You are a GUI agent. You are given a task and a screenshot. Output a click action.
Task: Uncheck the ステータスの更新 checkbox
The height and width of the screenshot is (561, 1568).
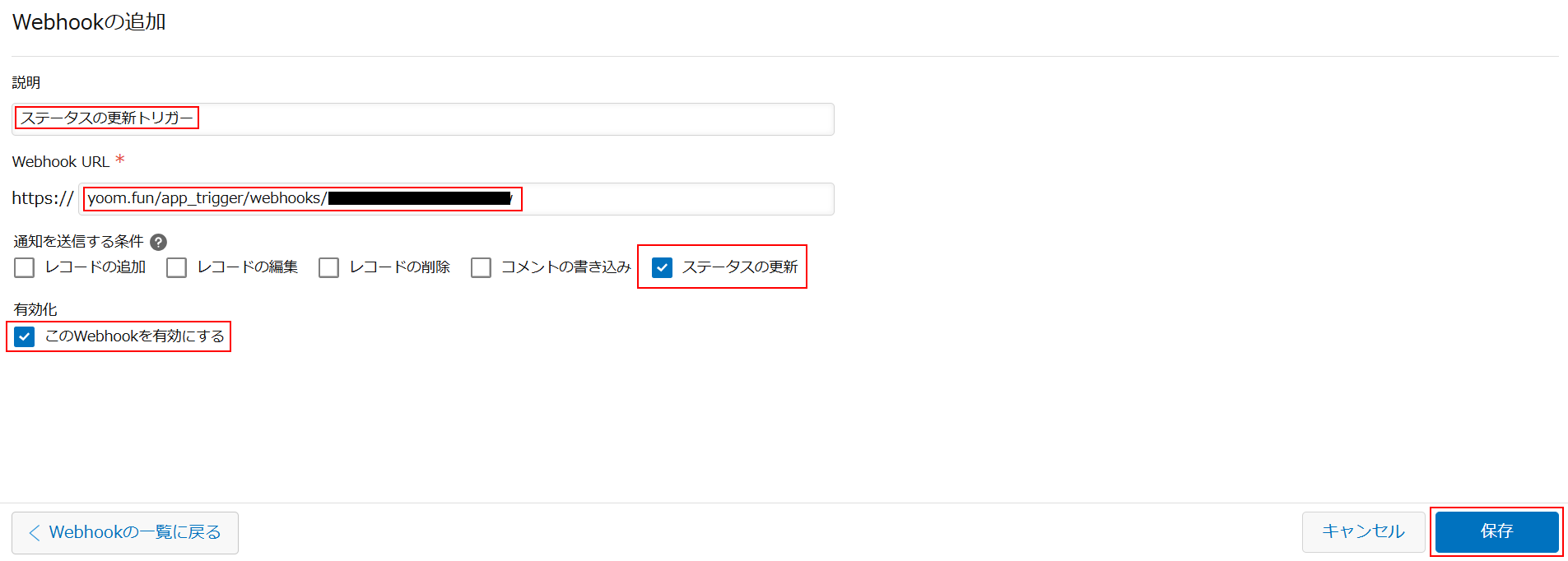coord(662,267)
